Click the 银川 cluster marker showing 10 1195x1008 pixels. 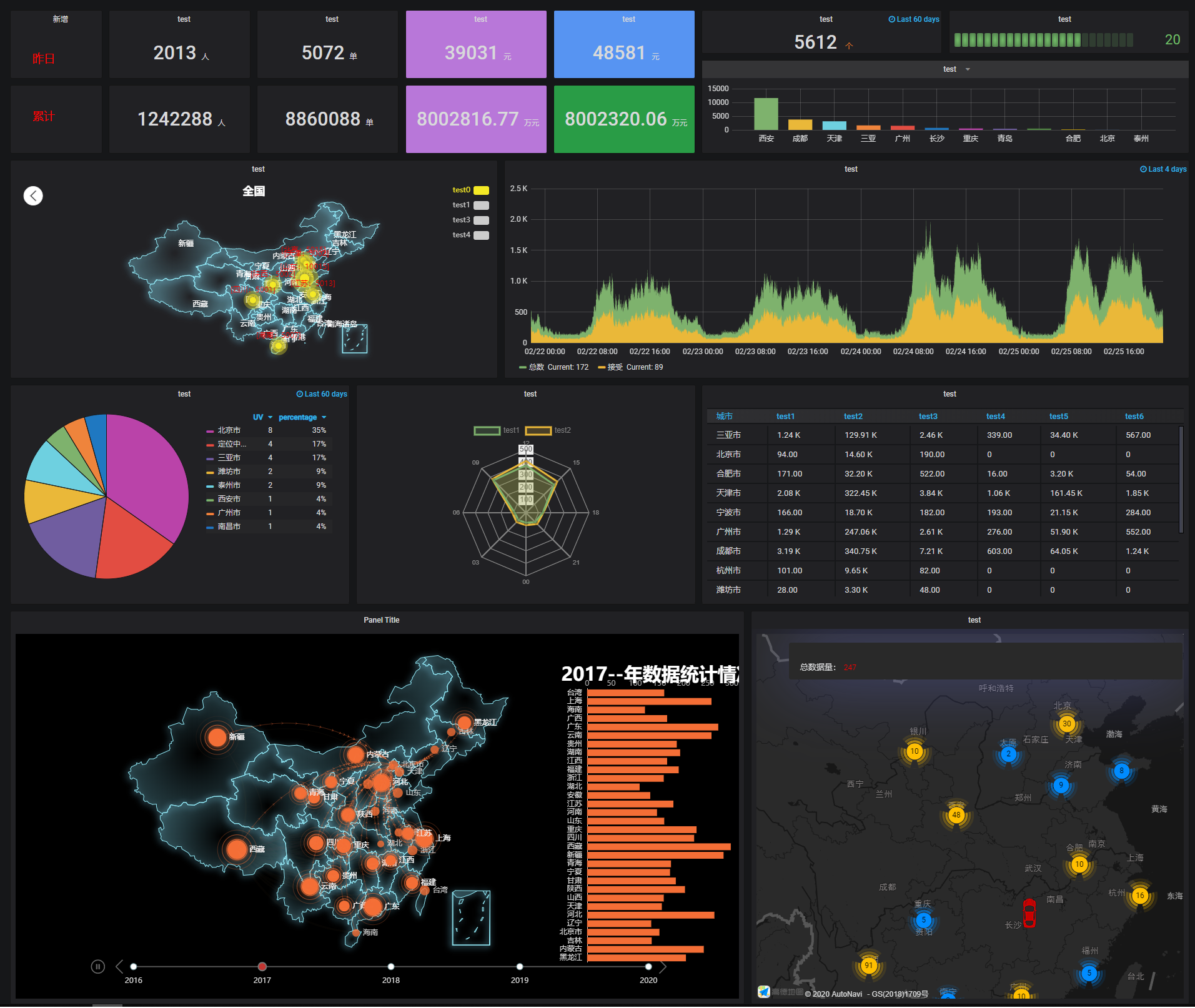[x=915, y=751]
